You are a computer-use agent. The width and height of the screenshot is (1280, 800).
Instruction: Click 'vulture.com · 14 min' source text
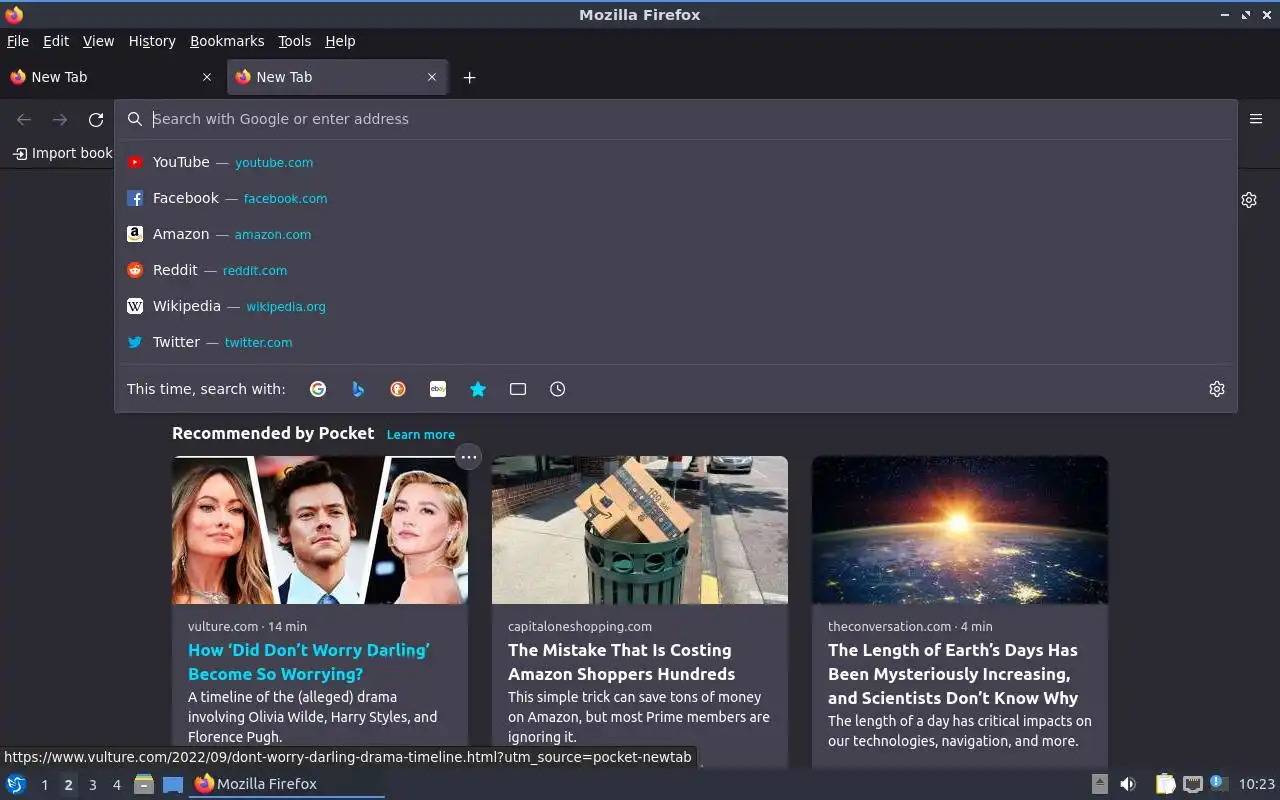[x=247, y=626]
